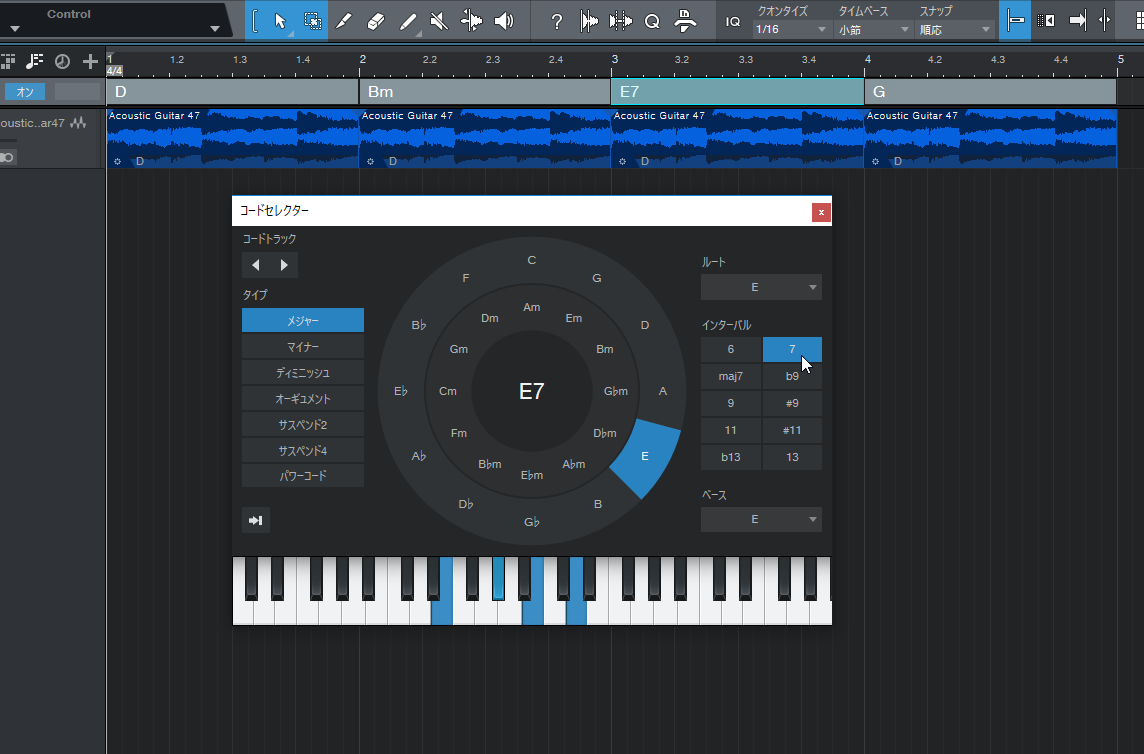Open the クオンタイズ 1/16 dropdown
The height and width of the screenshot is (754, 1144).
click(791, 30)
